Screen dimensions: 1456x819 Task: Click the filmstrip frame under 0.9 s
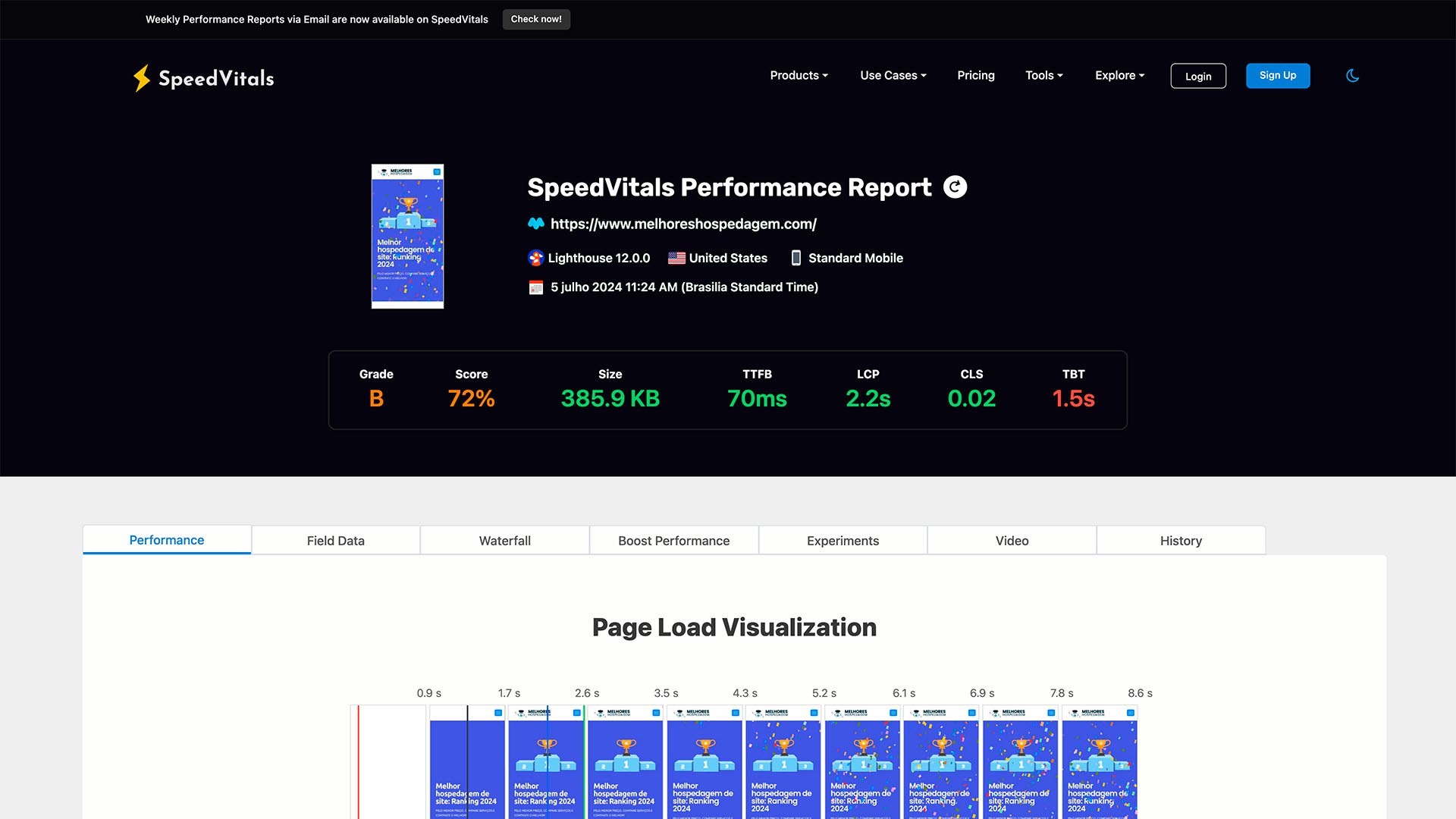pyautogui.click(x=467, y=762)
